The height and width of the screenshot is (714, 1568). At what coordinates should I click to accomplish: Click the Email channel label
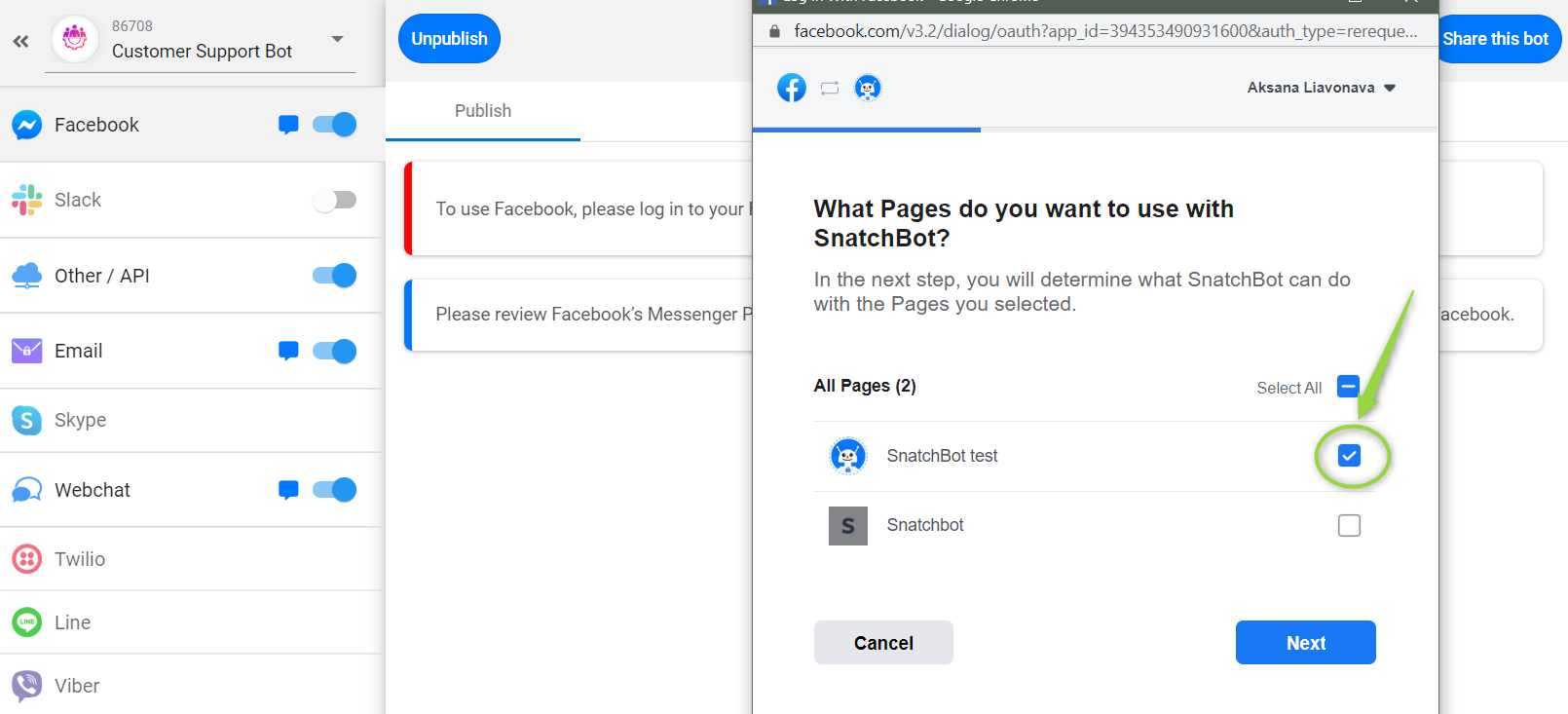point(79,351)
